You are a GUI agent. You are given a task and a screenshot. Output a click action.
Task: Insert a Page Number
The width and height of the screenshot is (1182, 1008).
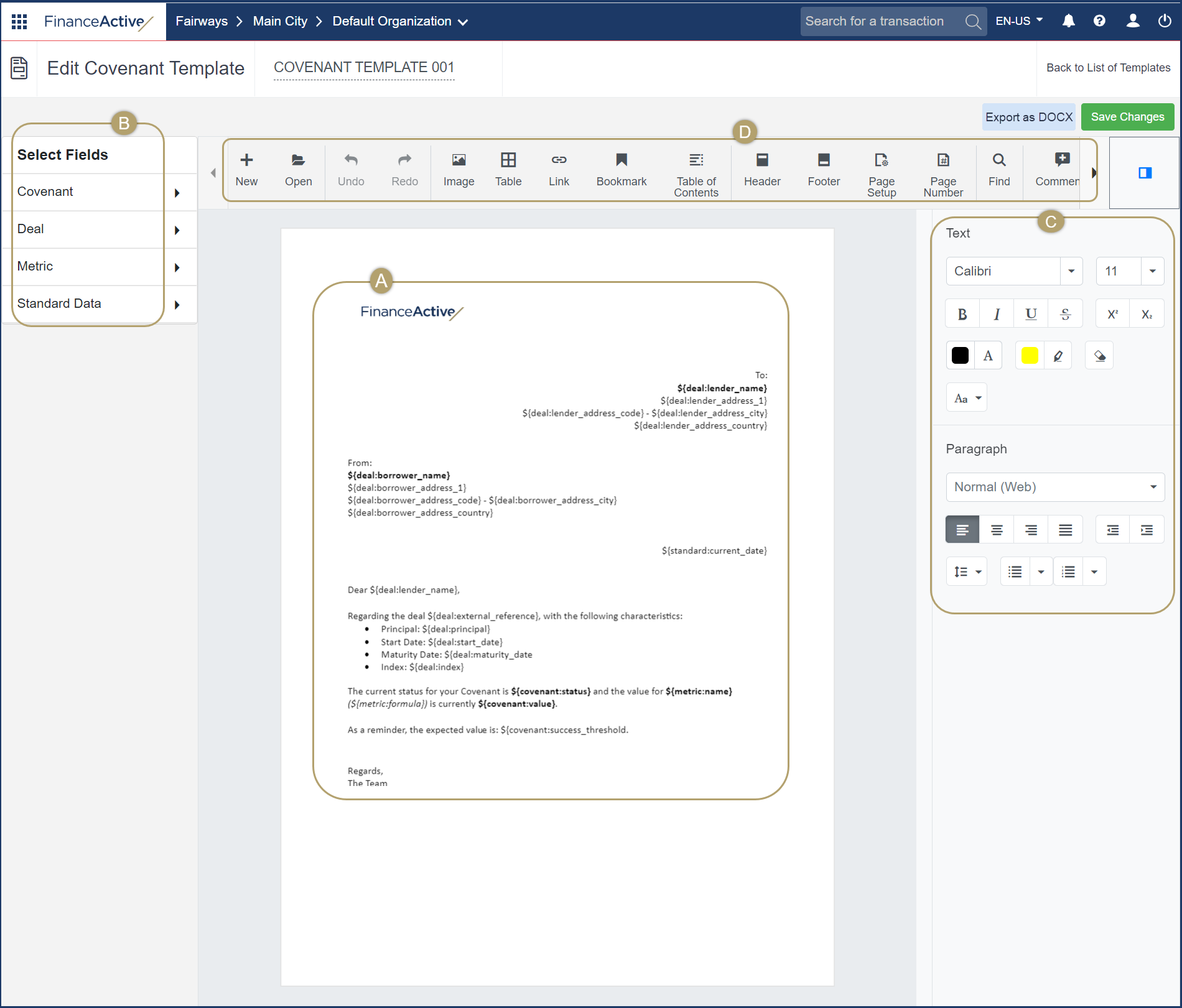(943, 173)
